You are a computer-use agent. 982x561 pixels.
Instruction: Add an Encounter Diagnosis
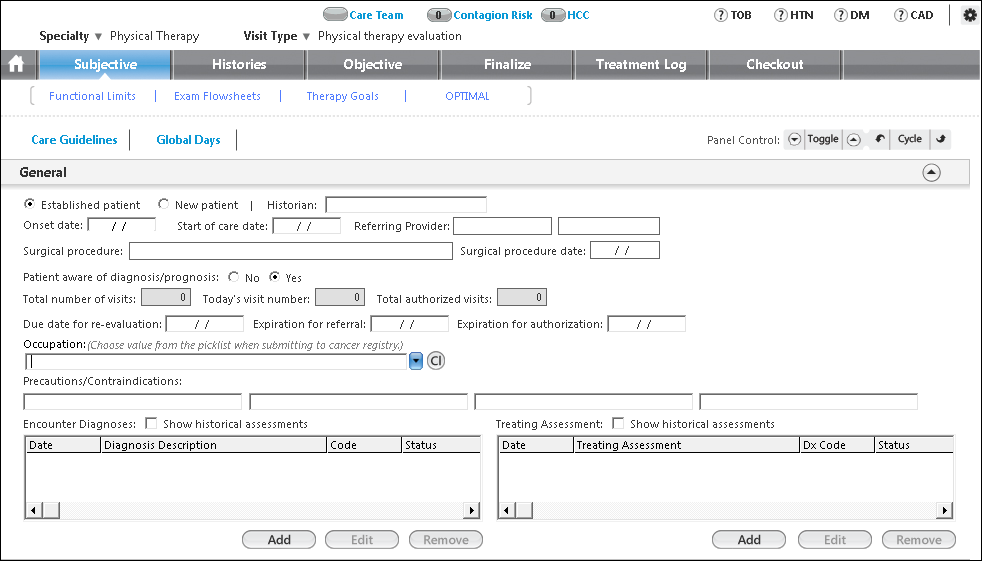click(279, 540)
